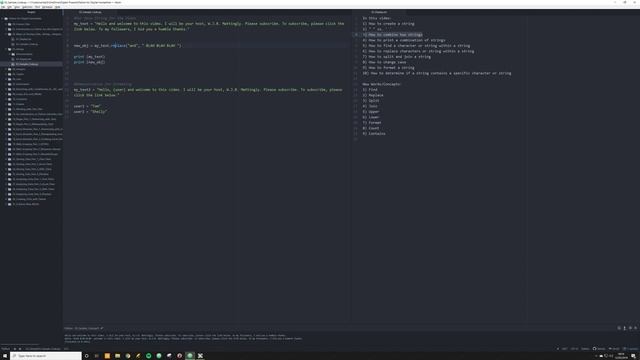Open the Selection menu
The width and height of the screenshot is (640, 360).
click(27, 7)
